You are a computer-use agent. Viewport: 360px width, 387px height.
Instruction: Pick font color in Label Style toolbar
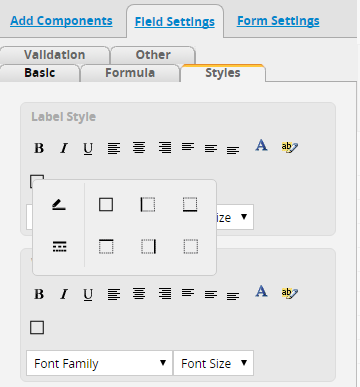[x=261, y=145]
